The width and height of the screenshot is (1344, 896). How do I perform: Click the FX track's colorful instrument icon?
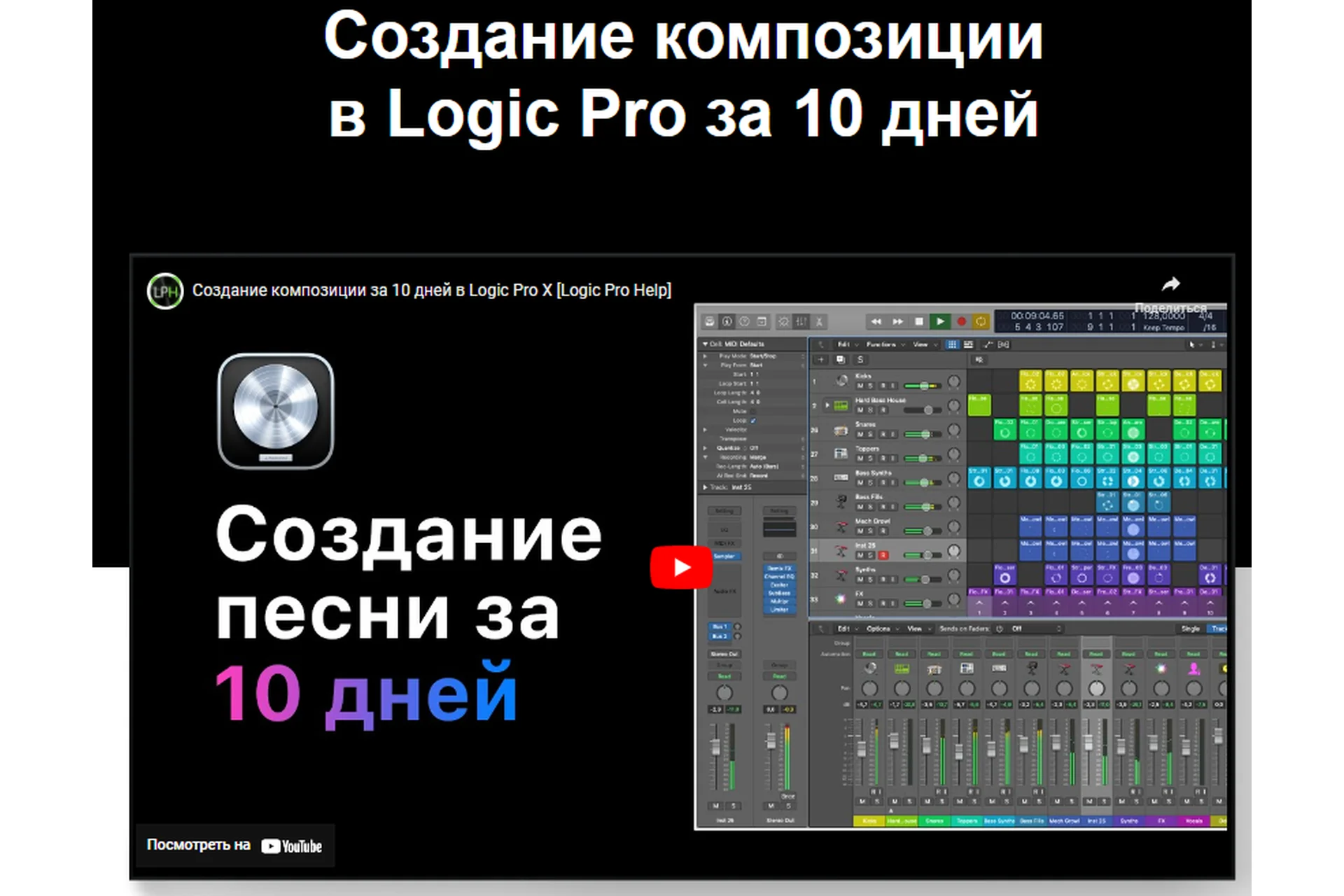[840, 600]
